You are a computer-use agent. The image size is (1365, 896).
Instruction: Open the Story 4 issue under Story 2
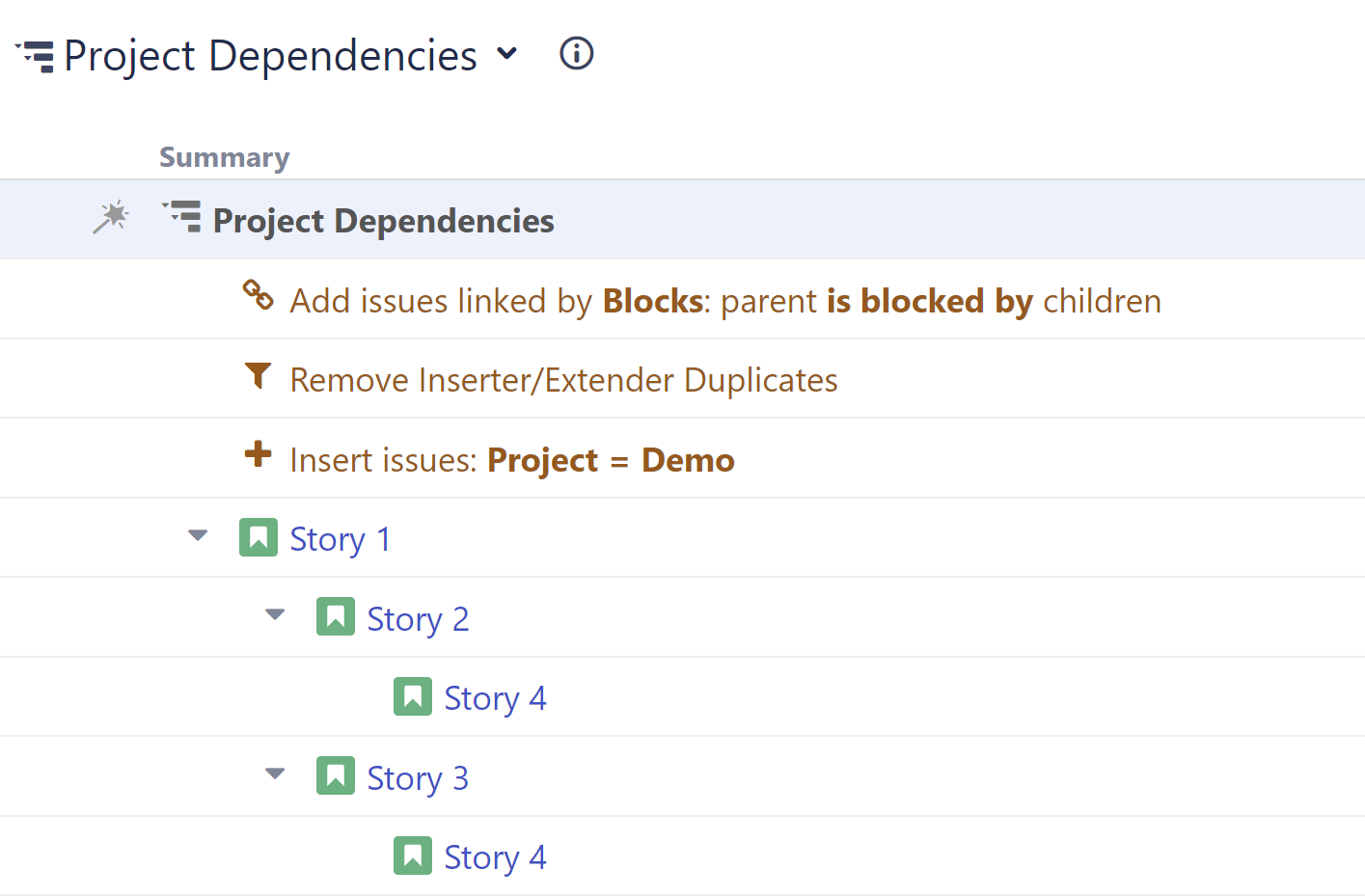pos(494,696)
